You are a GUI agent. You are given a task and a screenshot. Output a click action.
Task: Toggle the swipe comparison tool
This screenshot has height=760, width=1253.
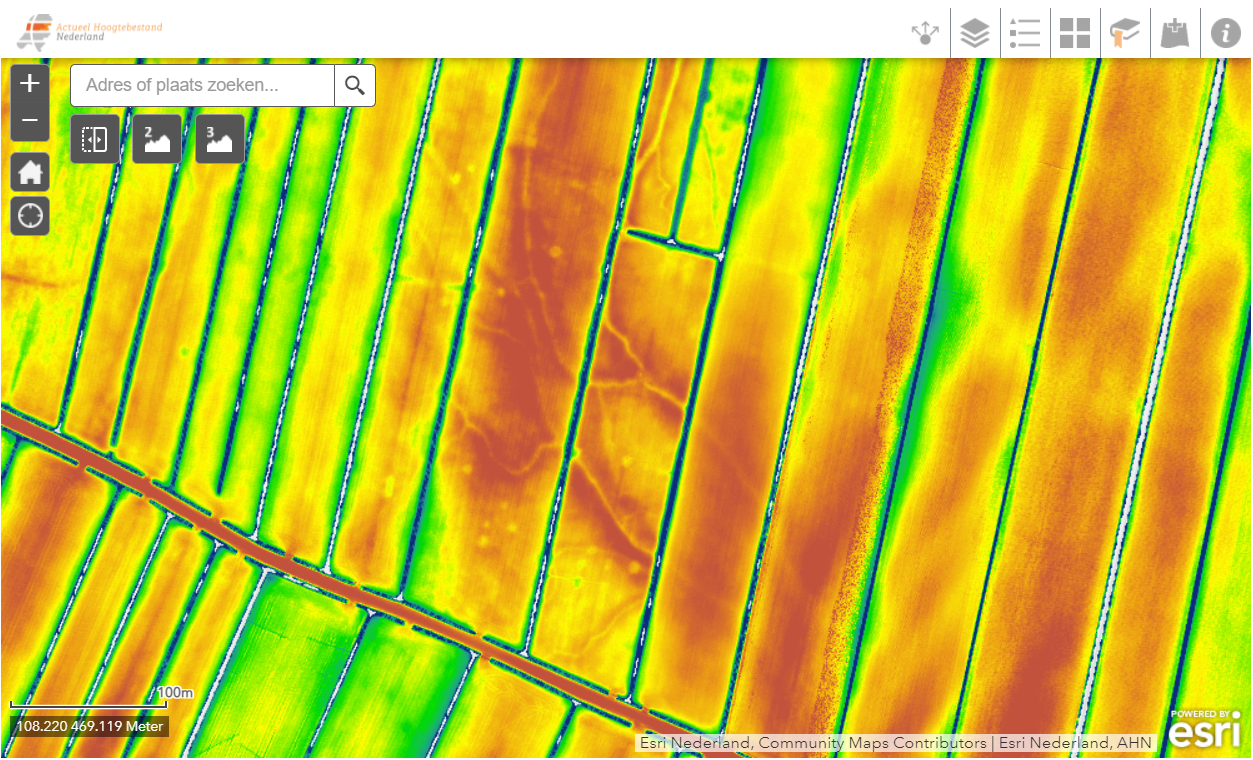[x=95, y=139]
